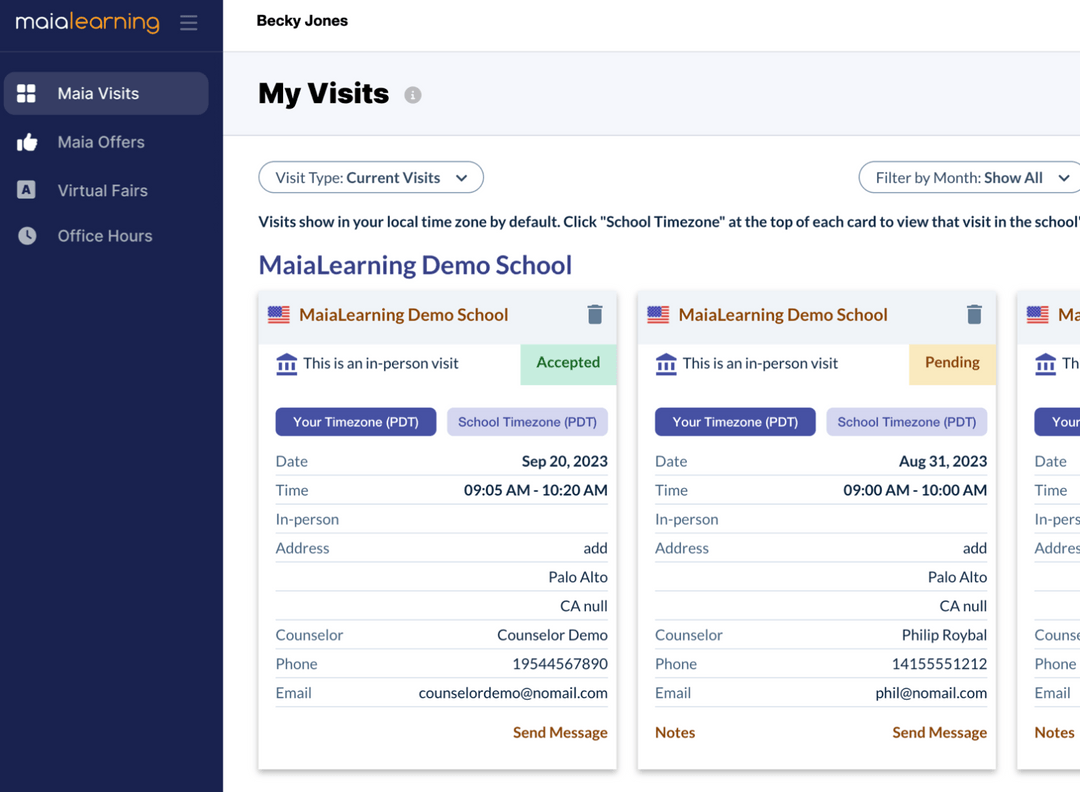Toggle School Timezone on the accepted visit
This screenshot has width=1080, height=792.
(527, 421)
